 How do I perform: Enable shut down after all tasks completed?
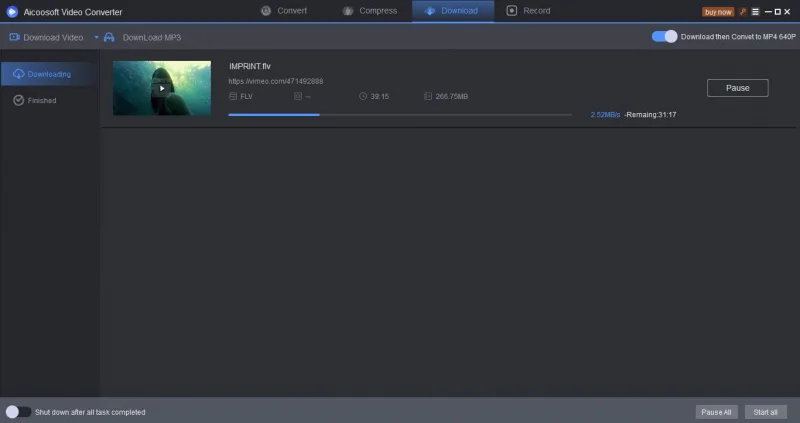[18, 411]
